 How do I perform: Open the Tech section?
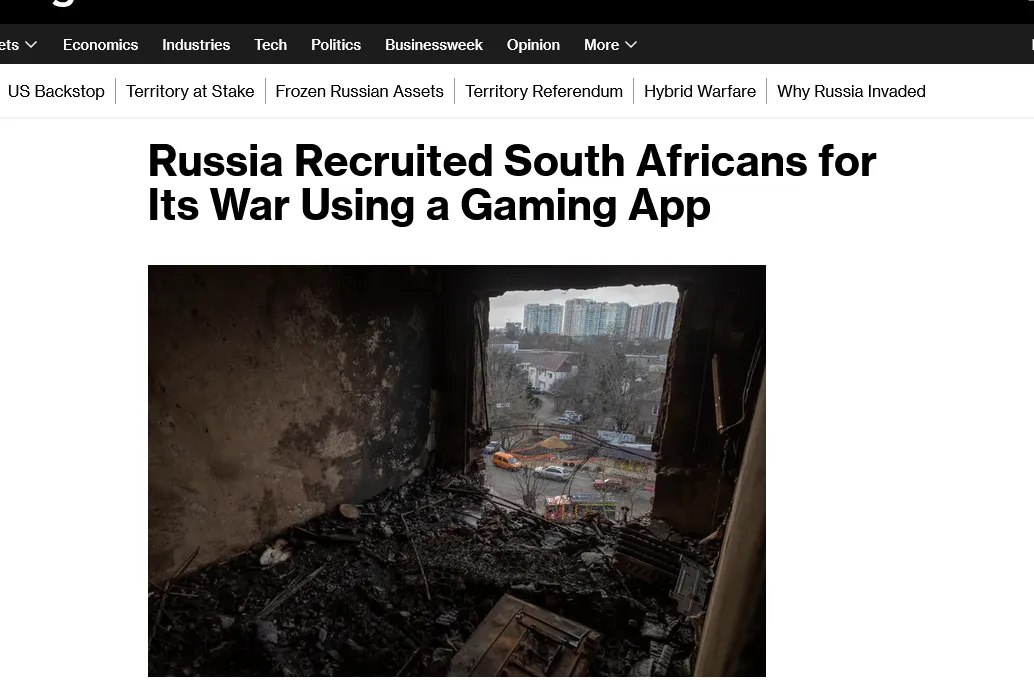pyautogui.click(x=270, y=45)
